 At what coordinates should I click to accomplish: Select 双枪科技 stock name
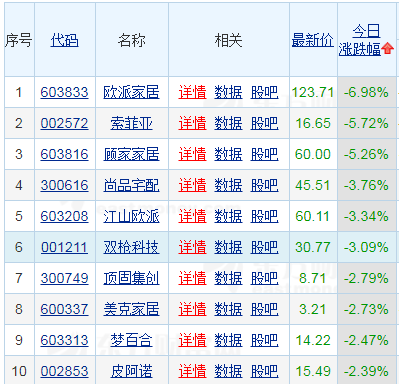131,247
